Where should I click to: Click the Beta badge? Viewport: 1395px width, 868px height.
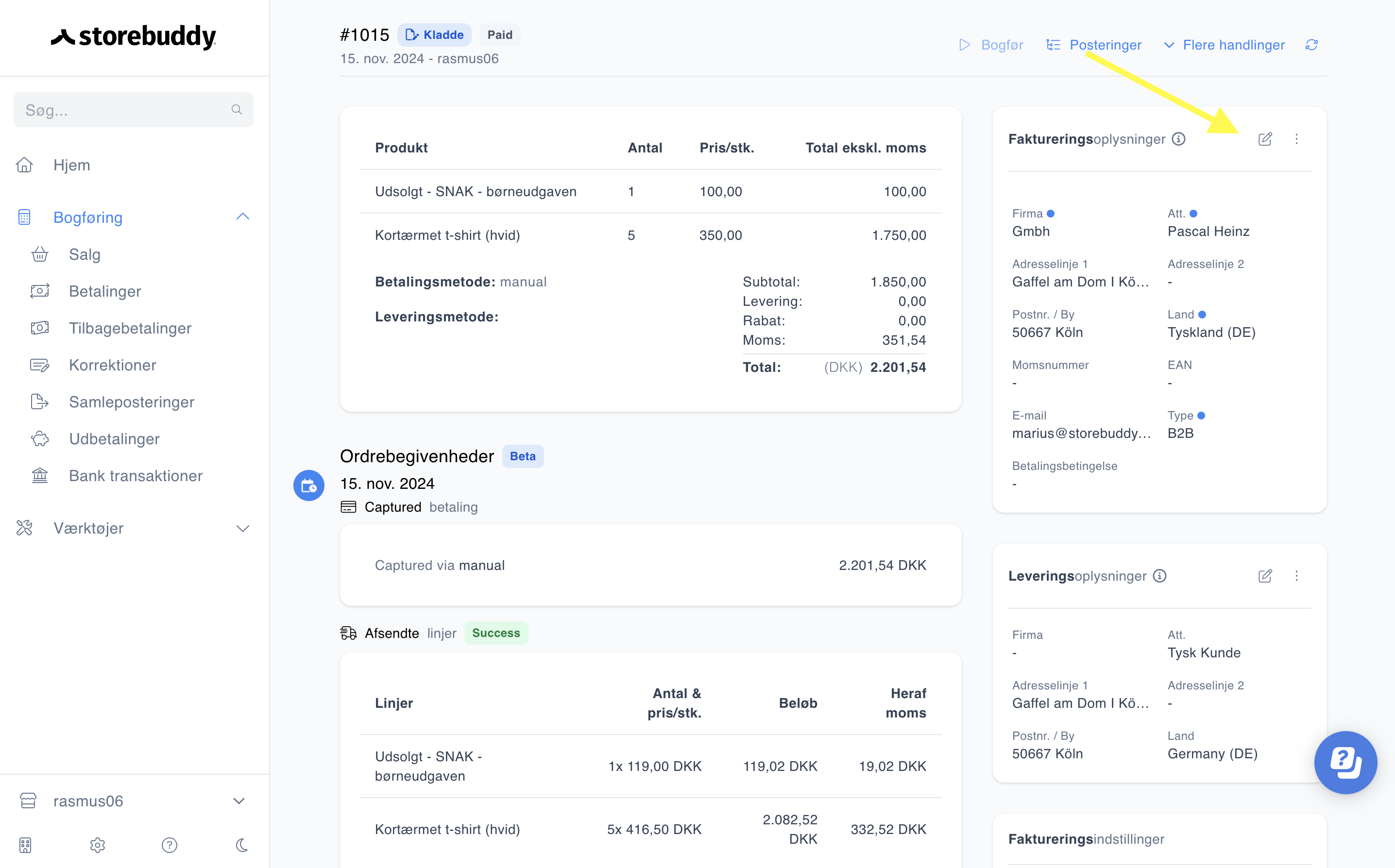(523, 456)
